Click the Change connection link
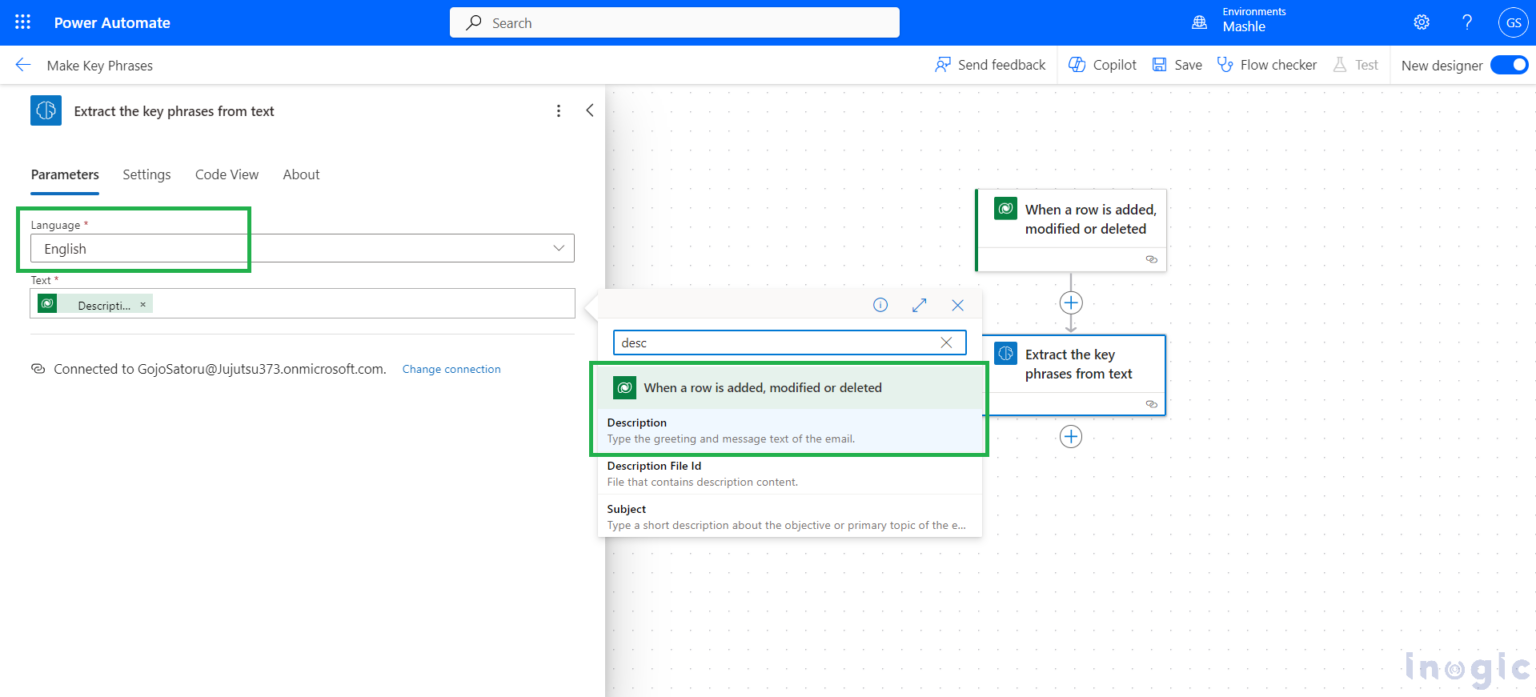The image size is (1536, 697). [x=451, y=369]
